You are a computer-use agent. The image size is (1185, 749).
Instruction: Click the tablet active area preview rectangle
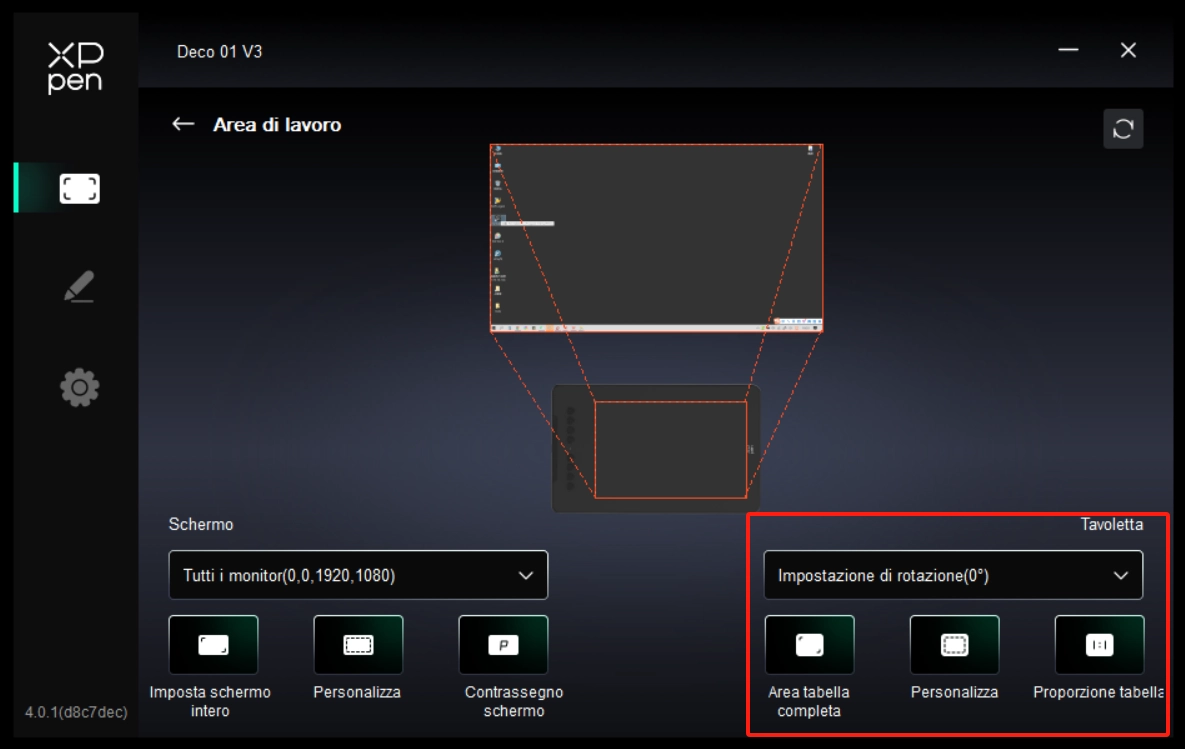click(670, 449)
